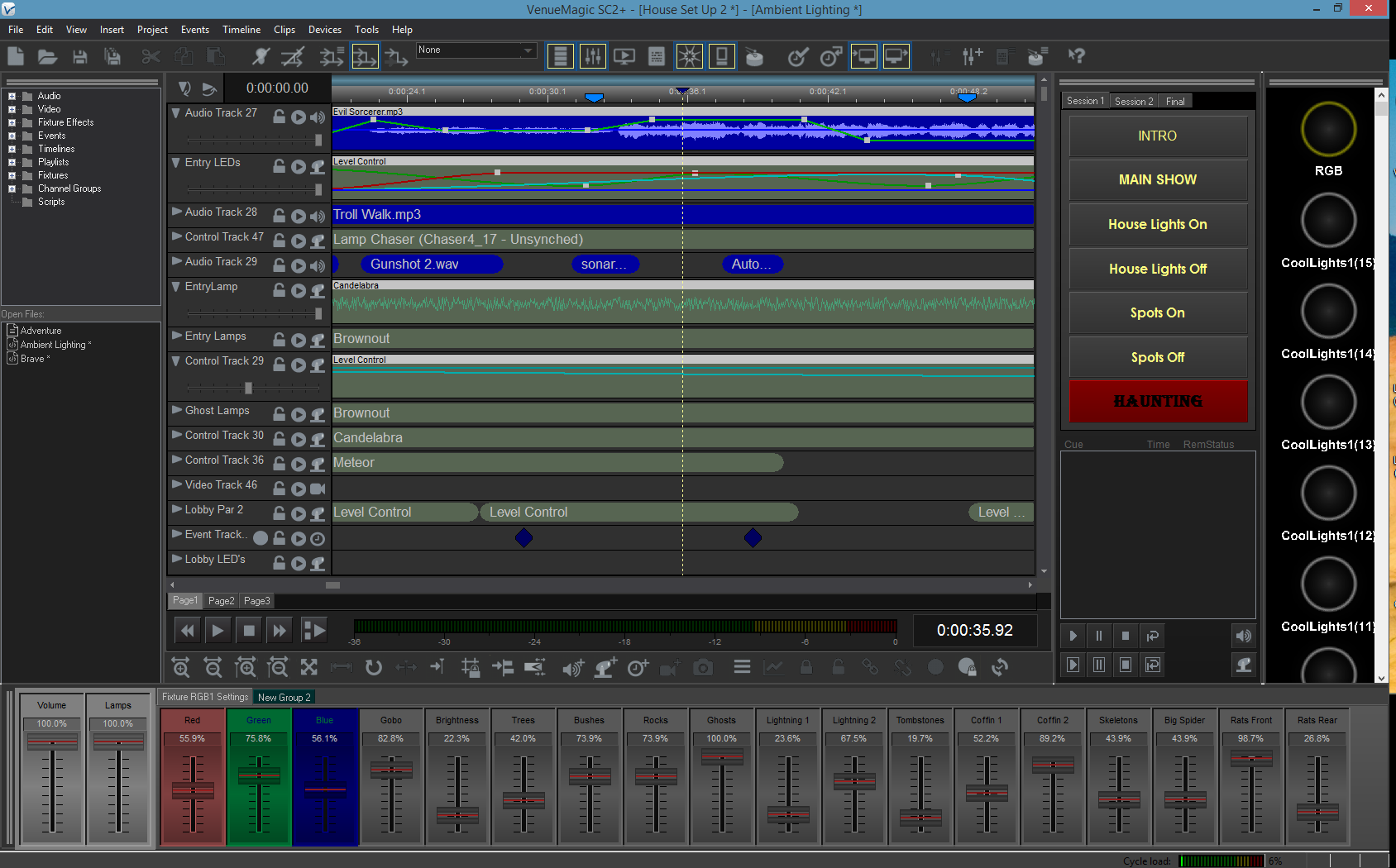Mute Audio Track 27 speaker icon

coord(318,117)
